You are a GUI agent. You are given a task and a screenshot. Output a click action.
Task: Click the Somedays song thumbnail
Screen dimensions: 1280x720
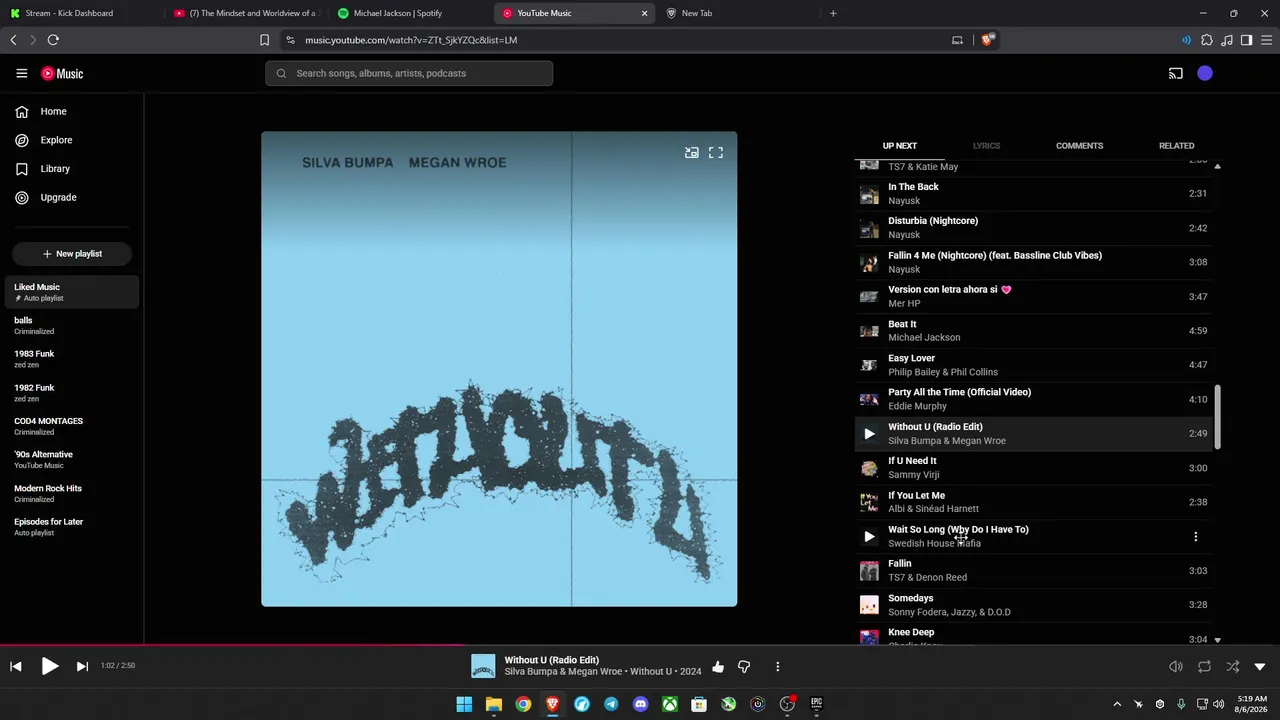(869, 605)
